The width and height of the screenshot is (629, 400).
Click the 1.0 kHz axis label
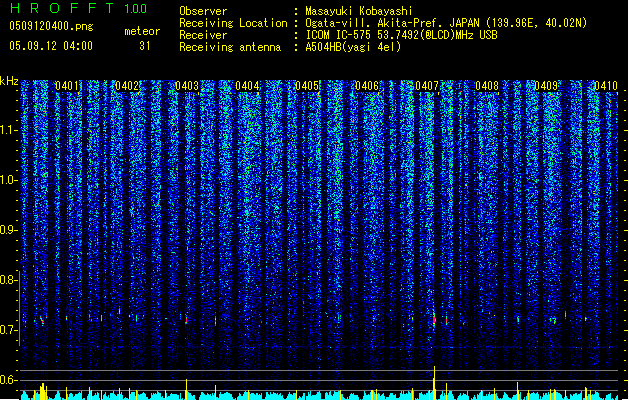9,180
